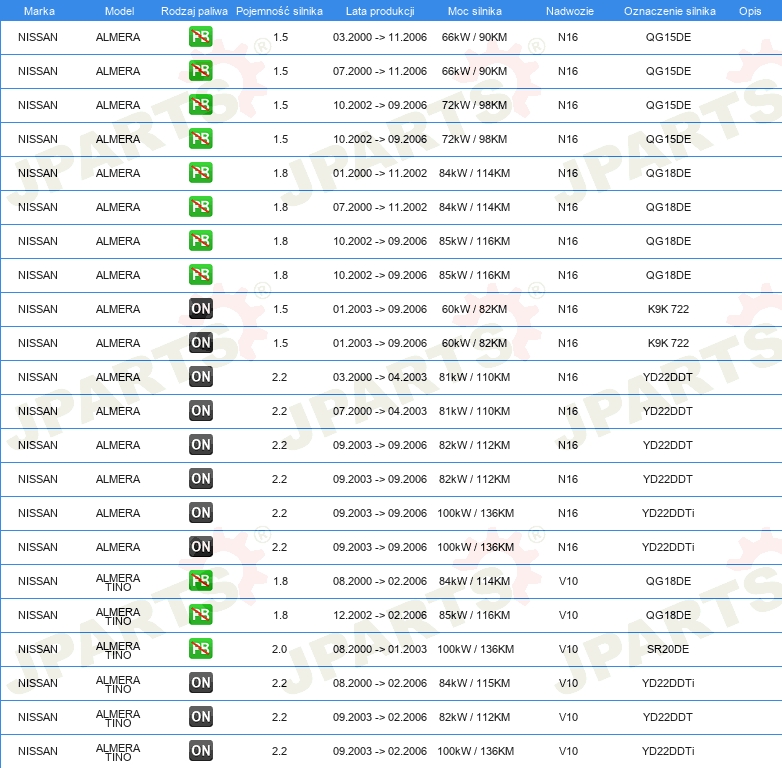Click diesel ON icon in 07.2000 -> 04.2003 row

(x=200, y=410)
